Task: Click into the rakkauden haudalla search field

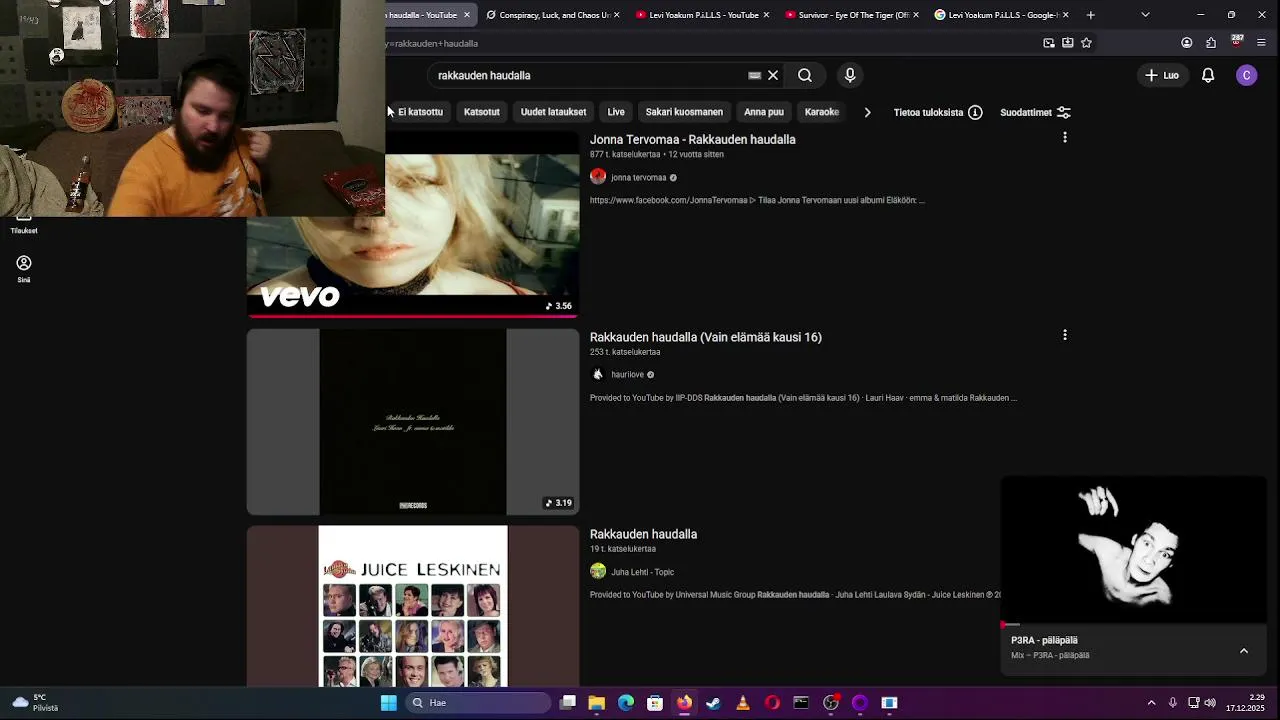Action: [x=590, y=75]
